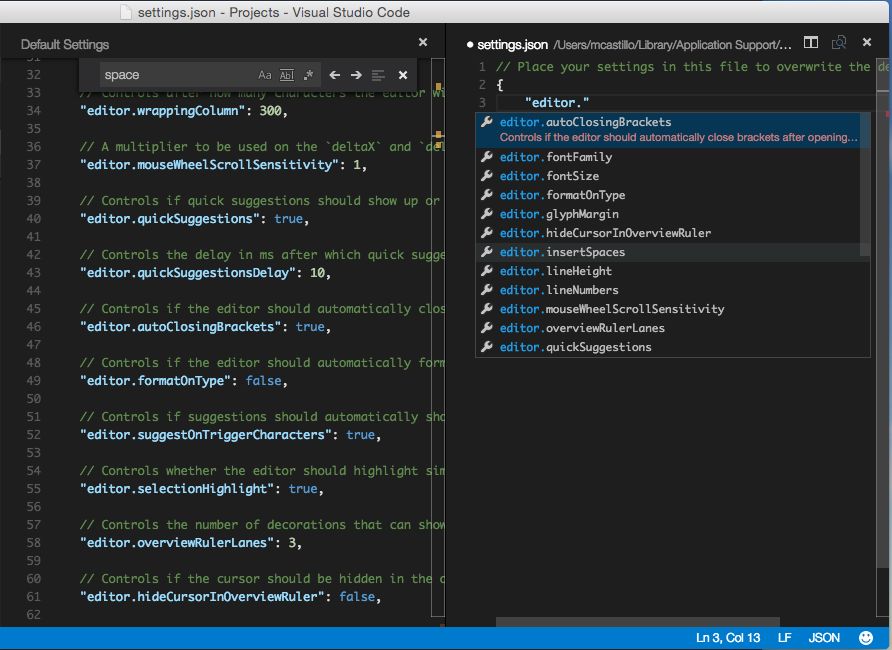Go to previous find match
Viewport: 892px width, 650px height.
(x=334, y=75)
